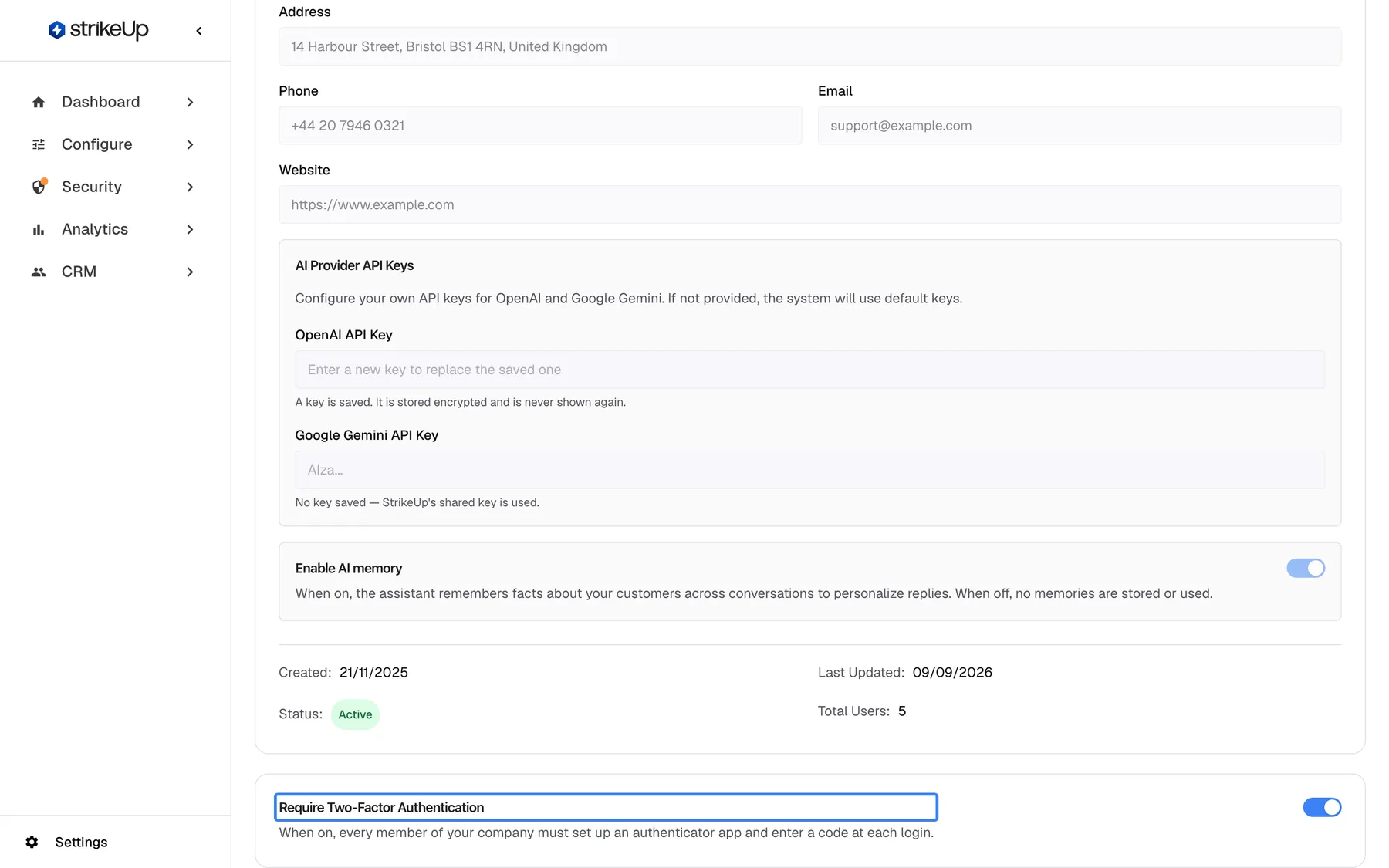
Task: Click the Google Gemini API Key field
Action: (x=810, y=470)
